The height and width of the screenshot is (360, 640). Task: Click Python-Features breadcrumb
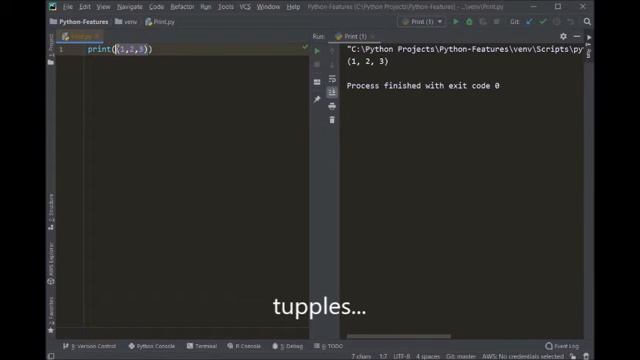(79, 22)
